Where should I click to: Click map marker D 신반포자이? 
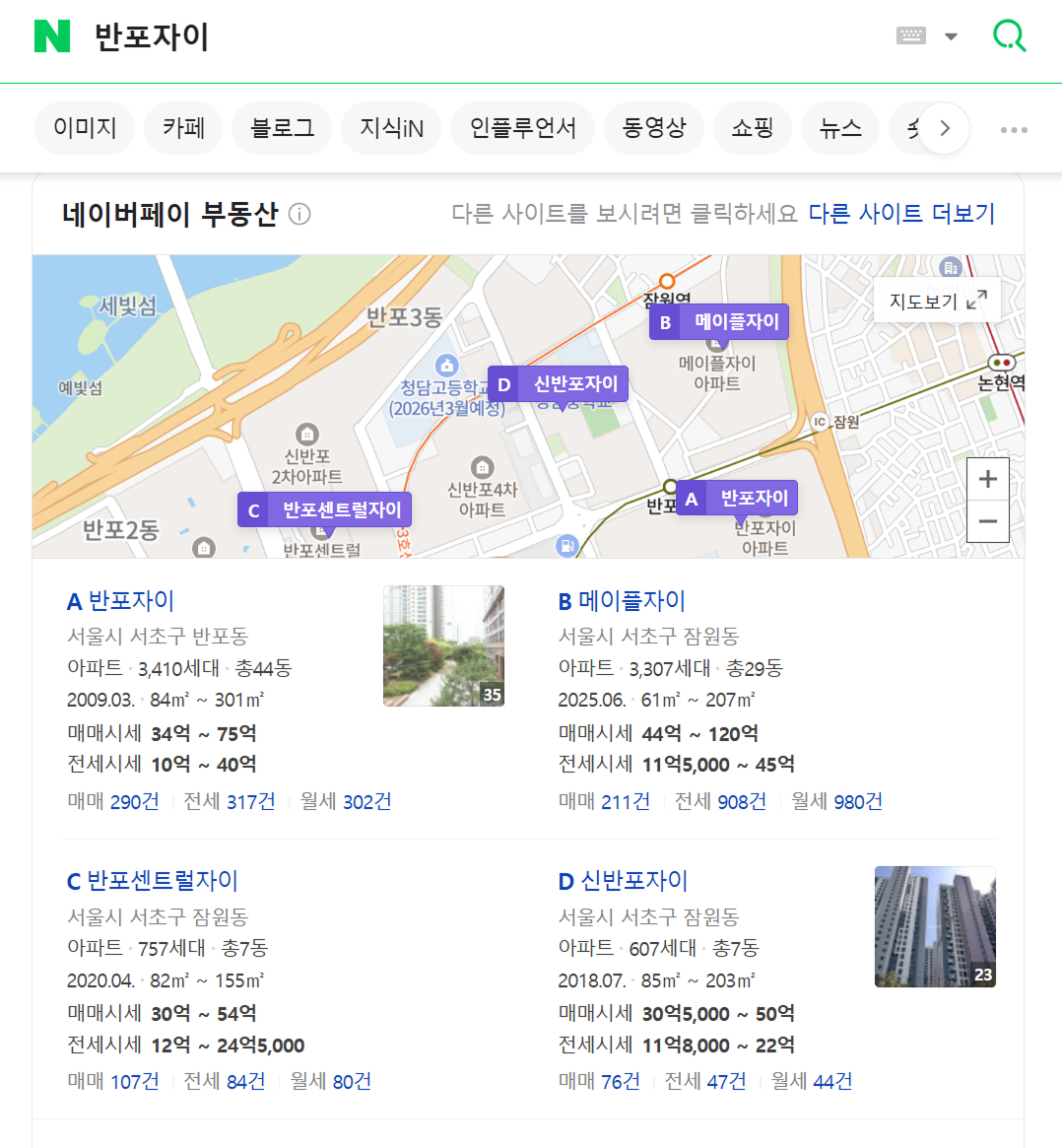click(x=558, y=383)
